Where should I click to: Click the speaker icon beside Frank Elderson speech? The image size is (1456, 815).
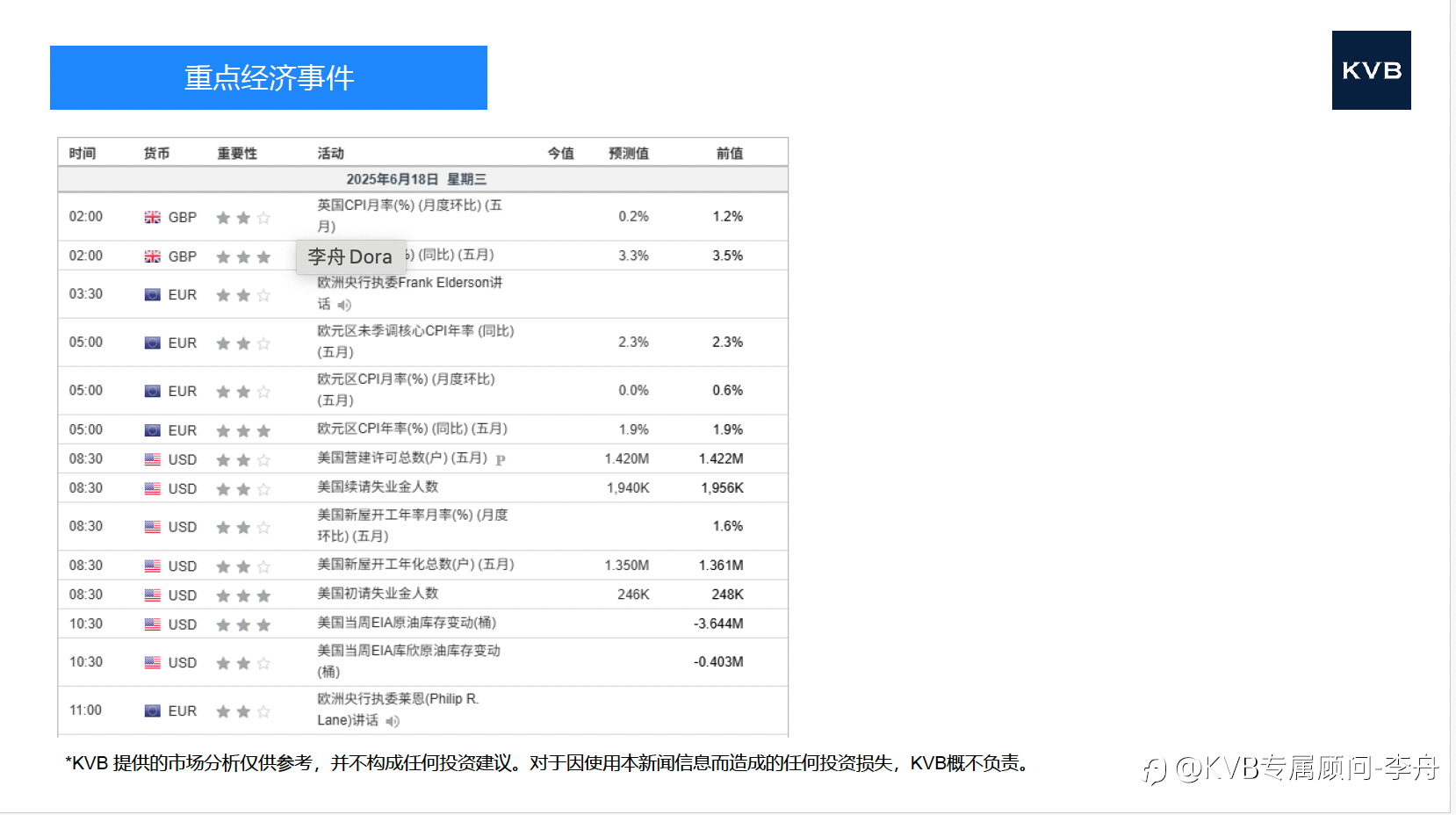click(344, 305)
